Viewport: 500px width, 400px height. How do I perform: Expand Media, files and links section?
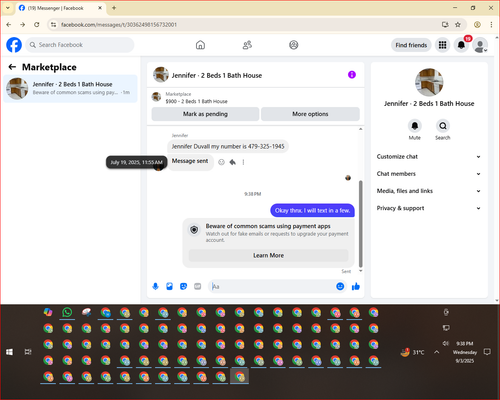point(429,191)
